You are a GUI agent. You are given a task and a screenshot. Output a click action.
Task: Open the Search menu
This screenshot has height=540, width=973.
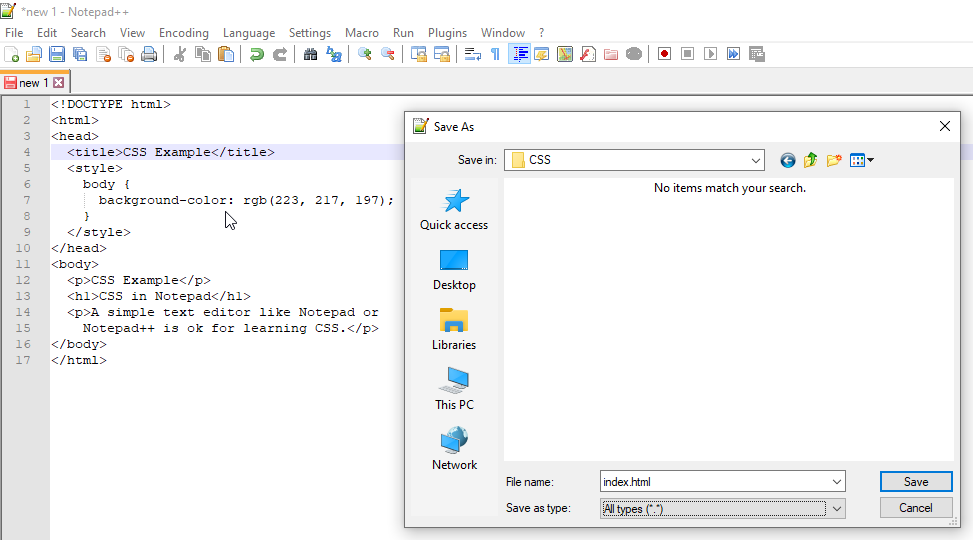coord(88,33)
